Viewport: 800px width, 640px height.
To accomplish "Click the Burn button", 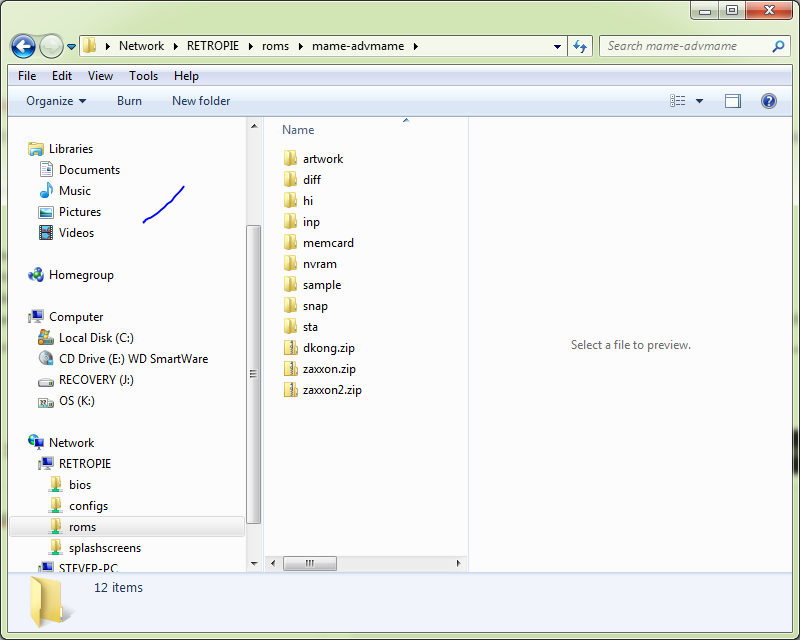I will 129,101.
